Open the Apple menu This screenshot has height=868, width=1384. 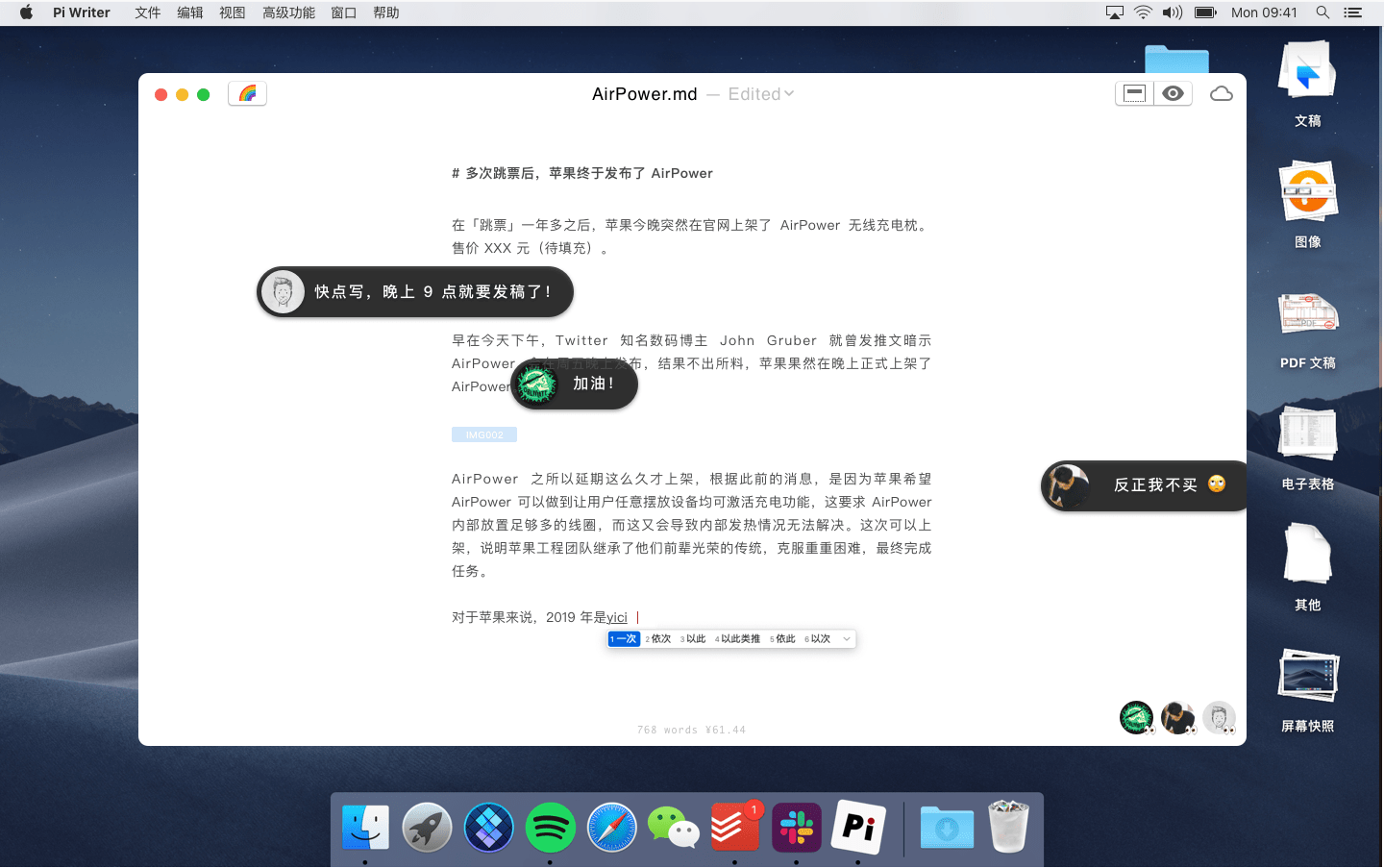[x=26, y=12]
